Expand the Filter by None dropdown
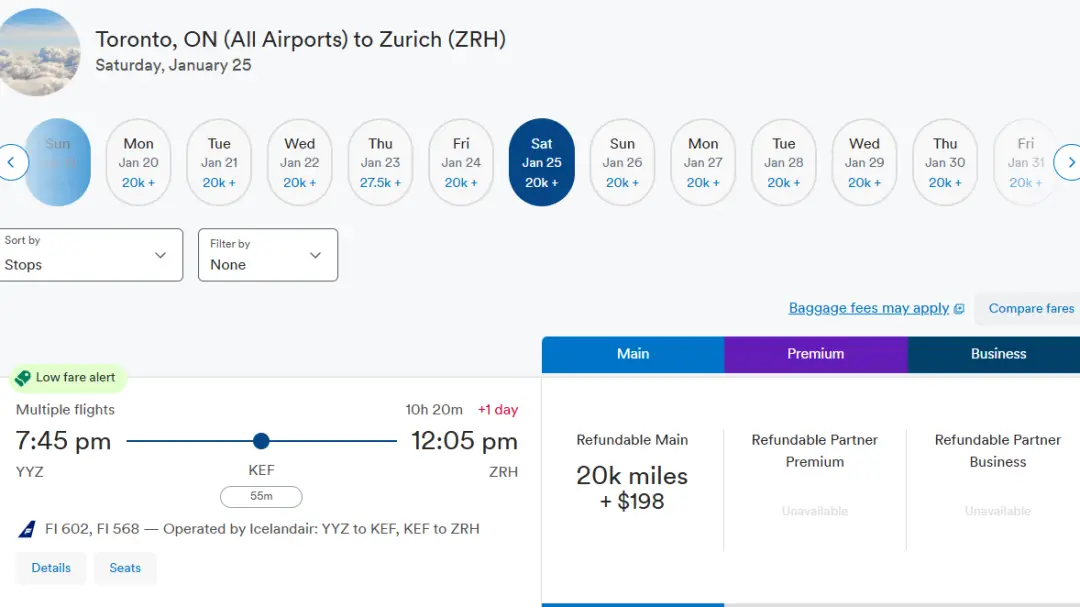Screen dimensions: 1080x607 pyautogui.click(x=267, y=255)
